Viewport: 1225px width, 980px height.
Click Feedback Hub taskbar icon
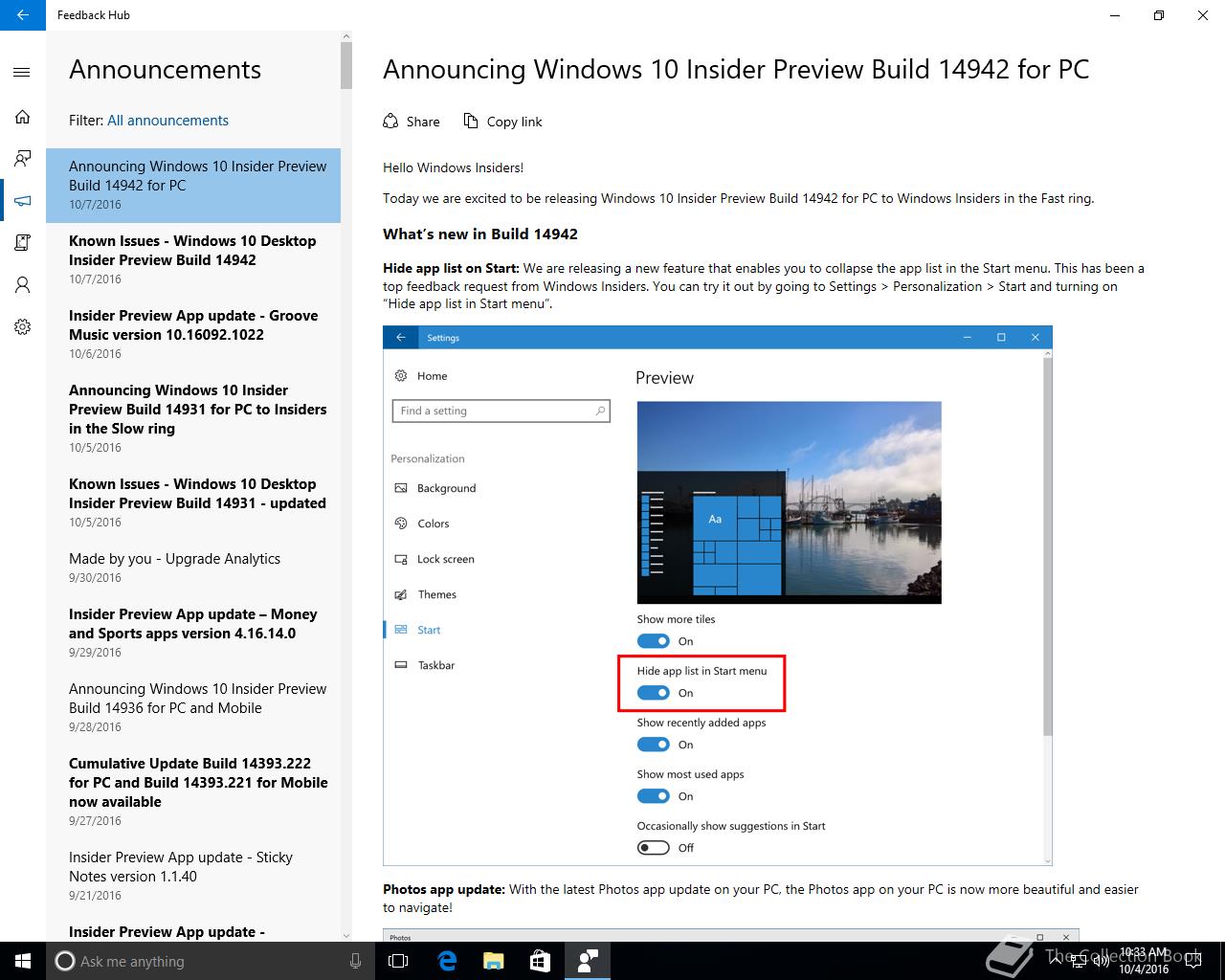pos(588,961)
